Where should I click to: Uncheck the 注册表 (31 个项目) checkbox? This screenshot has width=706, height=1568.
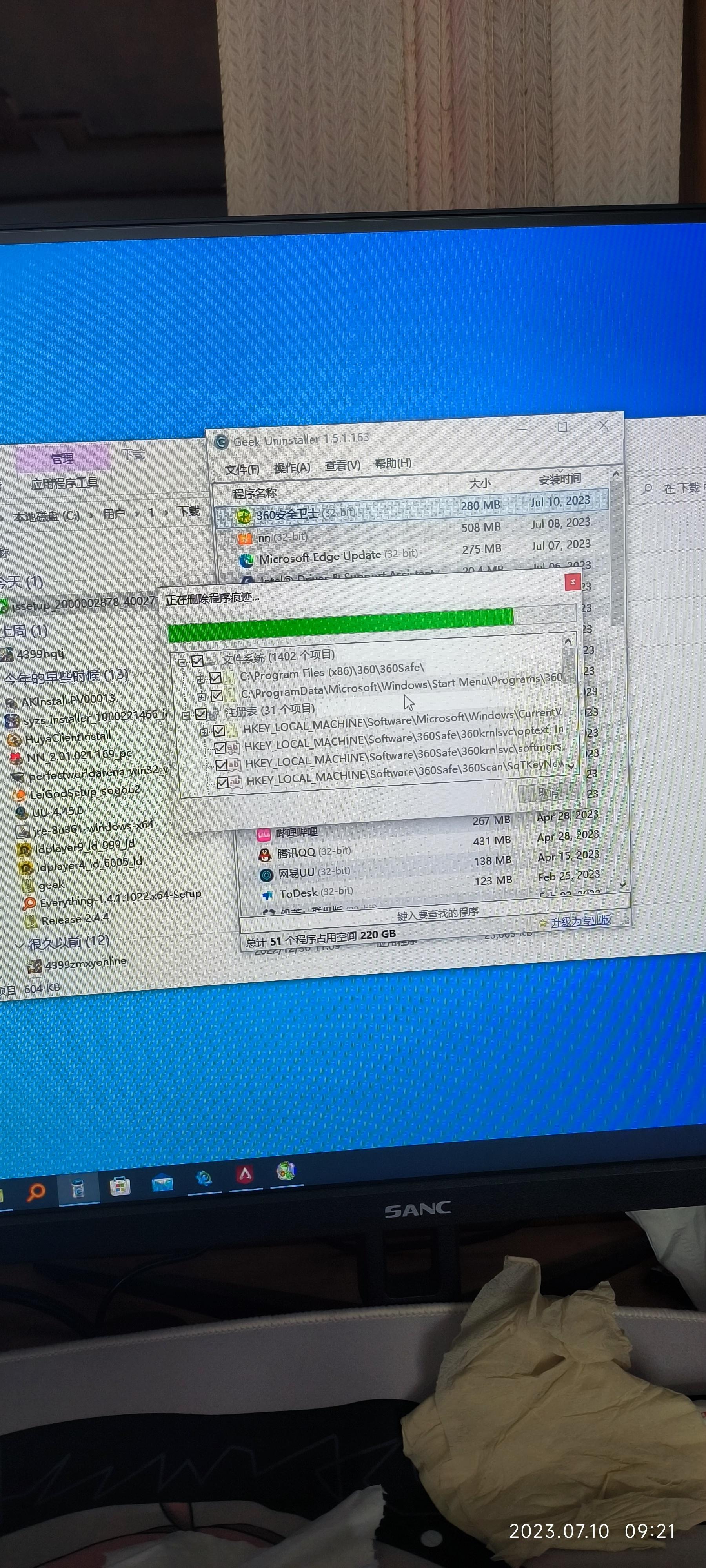point(201,714)
